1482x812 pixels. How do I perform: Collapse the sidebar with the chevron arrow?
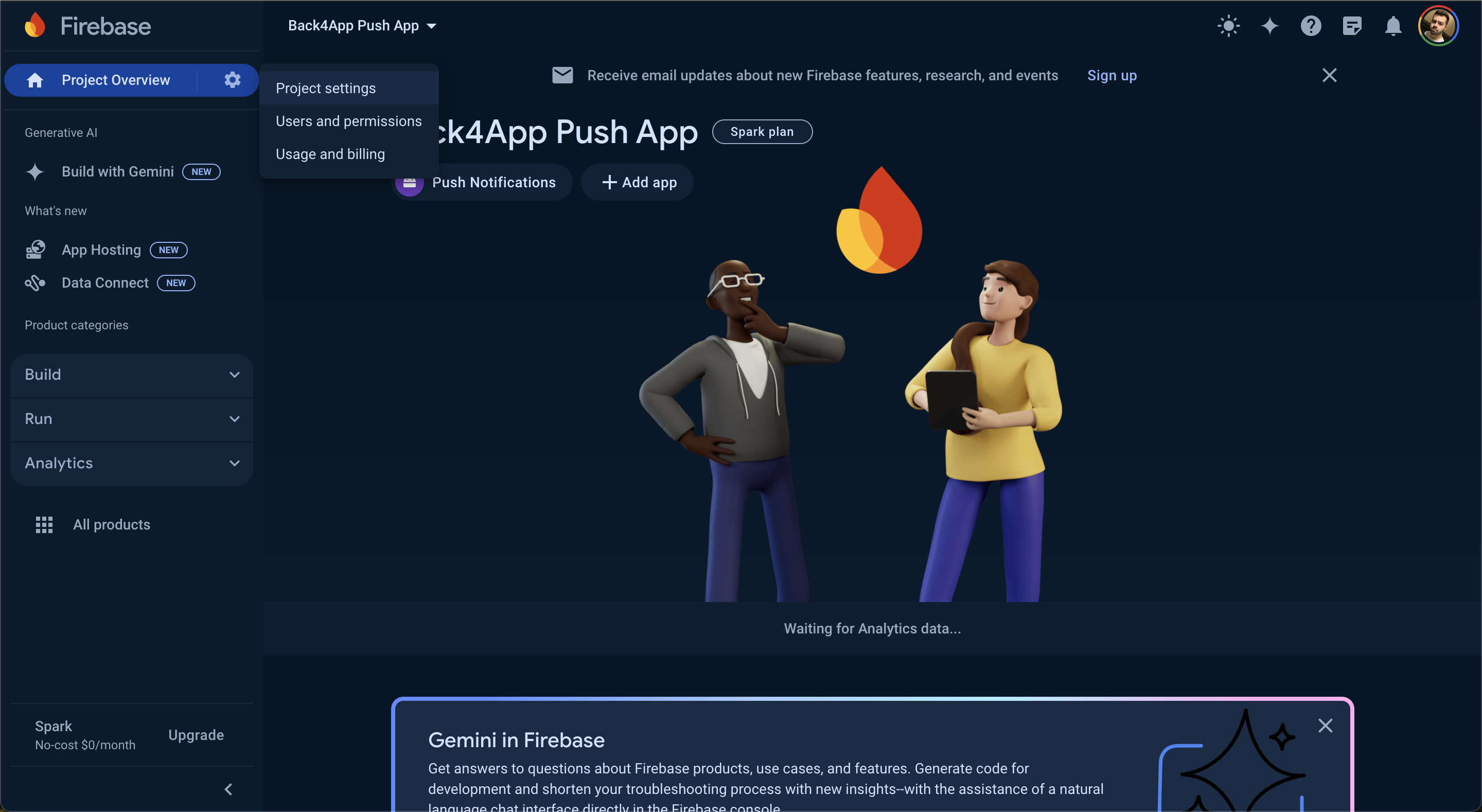coord(228,789)
